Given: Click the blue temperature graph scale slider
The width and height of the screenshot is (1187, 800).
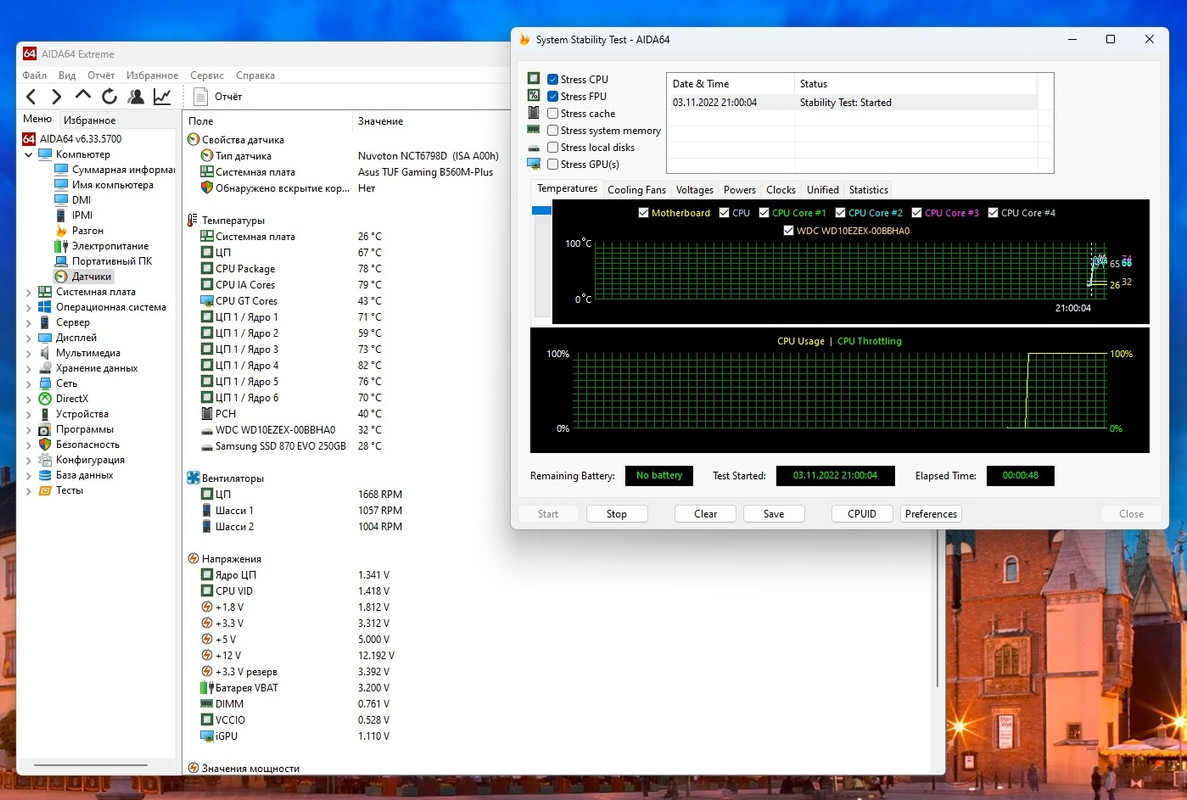Looking at the screenshot, I should [541, 210].
